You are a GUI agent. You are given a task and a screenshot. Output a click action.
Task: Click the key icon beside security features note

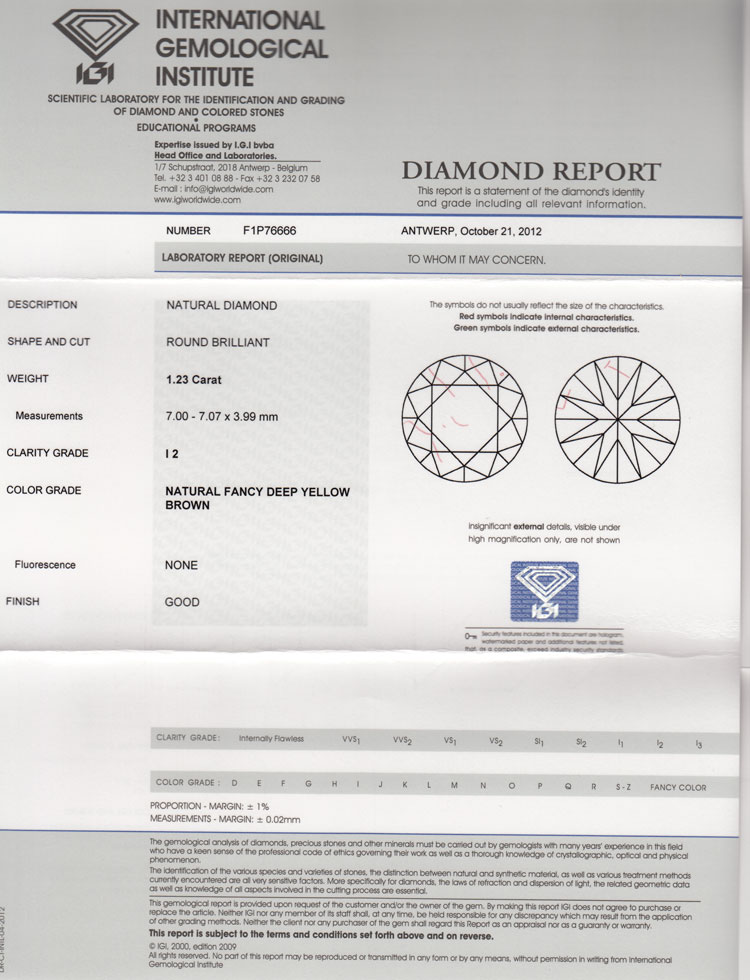(x=471, y=636)
